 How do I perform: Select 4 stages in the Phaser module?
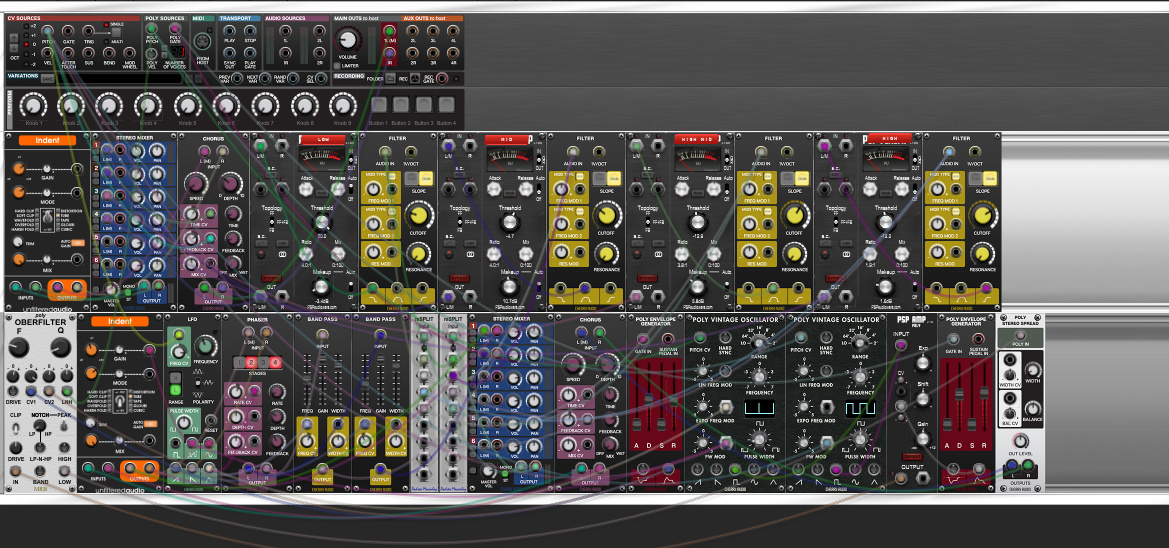tap(275, 362)
